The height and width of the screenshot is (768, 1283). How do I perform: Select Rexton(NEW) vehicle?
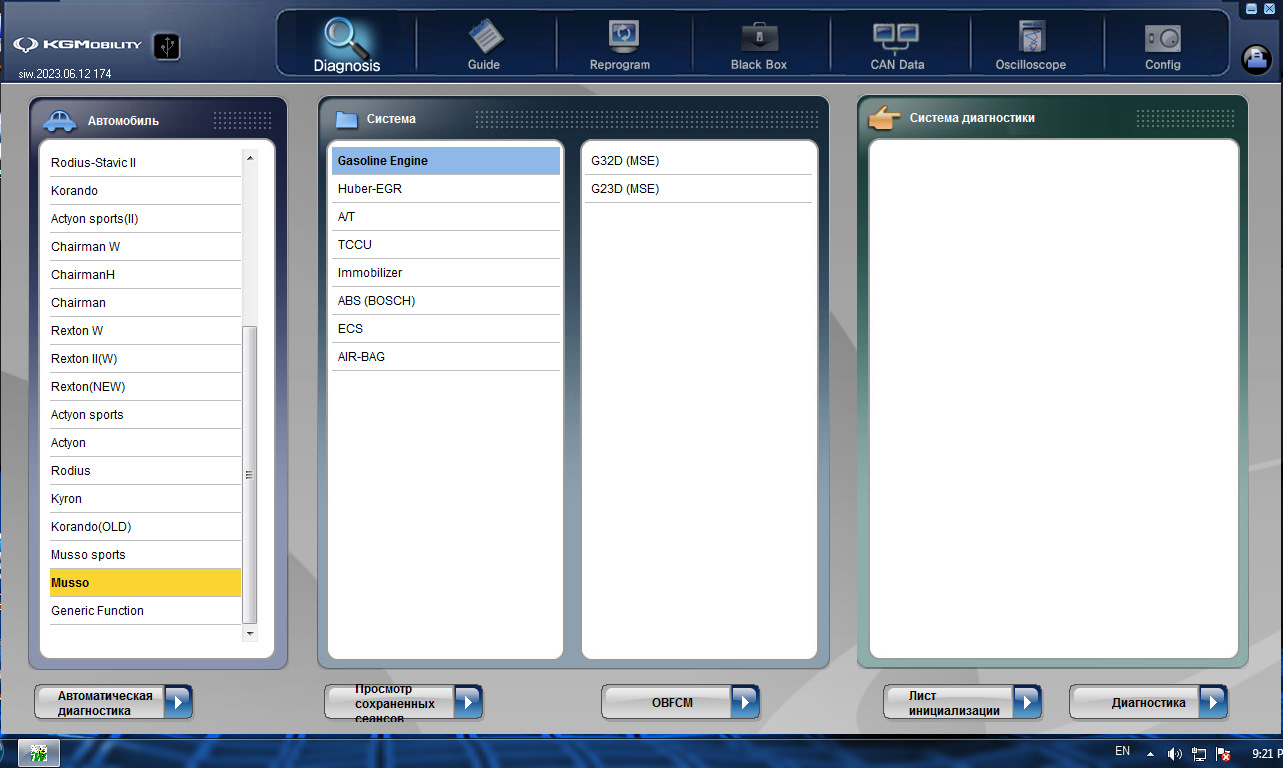pyautogui.click(x=145, y=386)
